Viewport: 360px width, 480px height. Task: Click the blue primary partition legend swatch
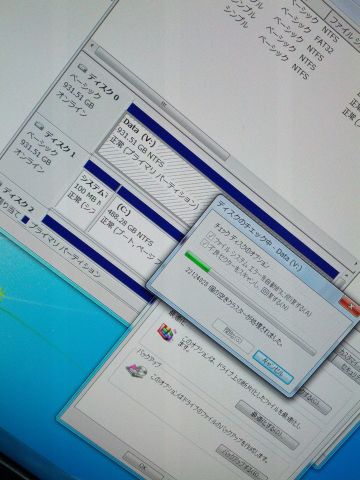[x=25, y=220]
